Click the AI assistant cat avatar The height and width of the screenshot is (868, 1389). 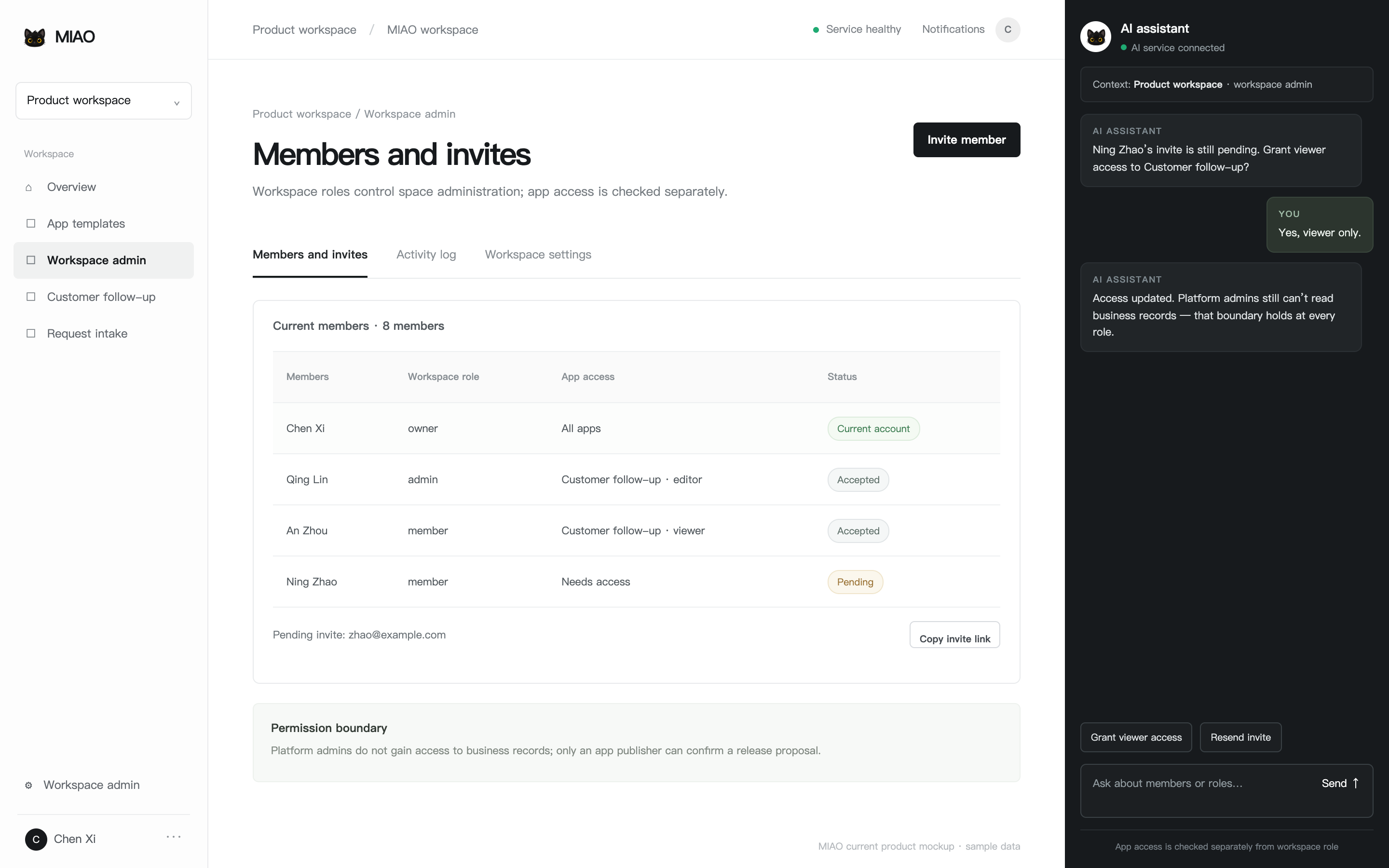(1096, 37)
